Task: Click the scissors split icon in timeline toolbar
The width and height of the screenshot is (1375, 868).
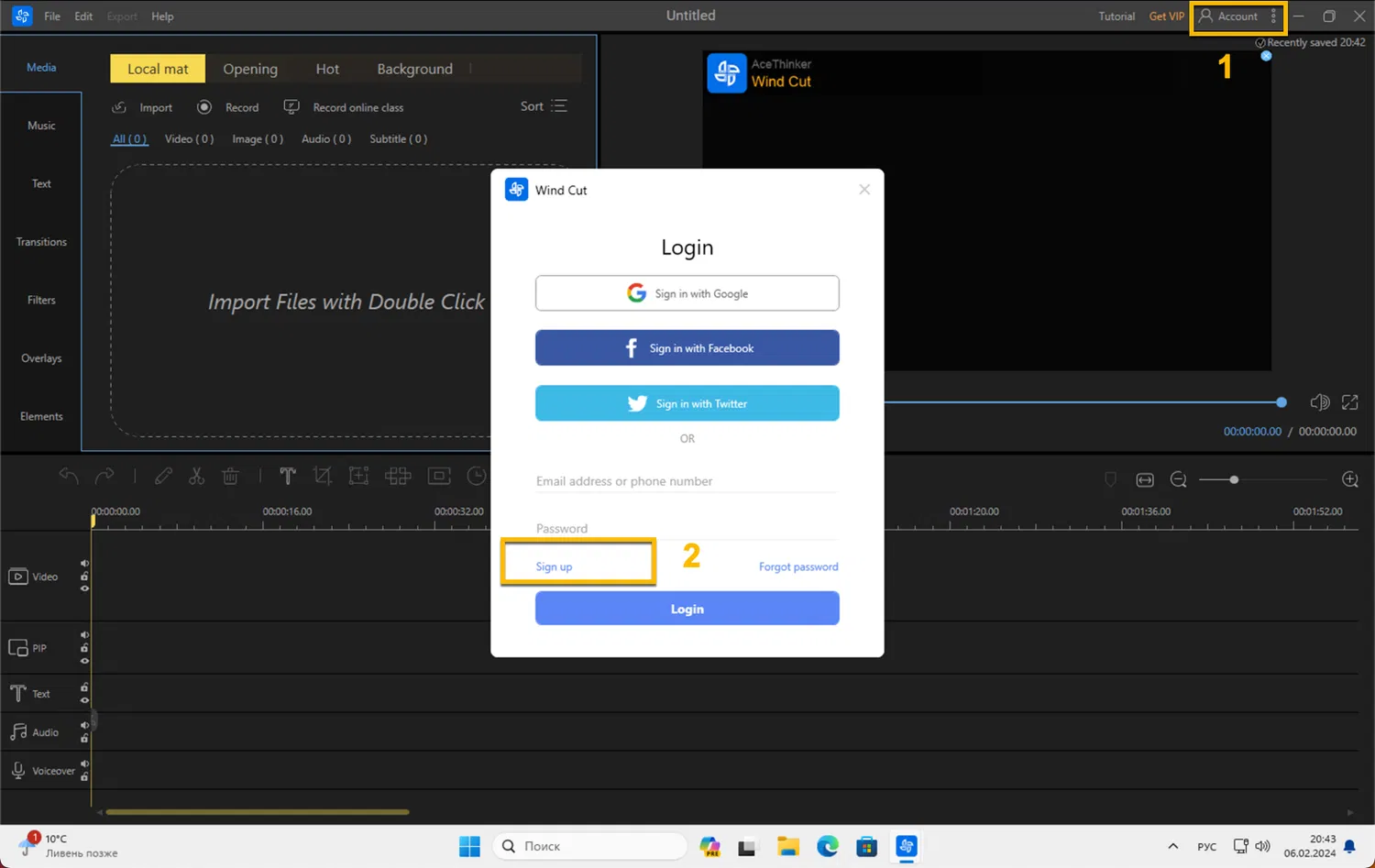Action: tap(196, 477)
